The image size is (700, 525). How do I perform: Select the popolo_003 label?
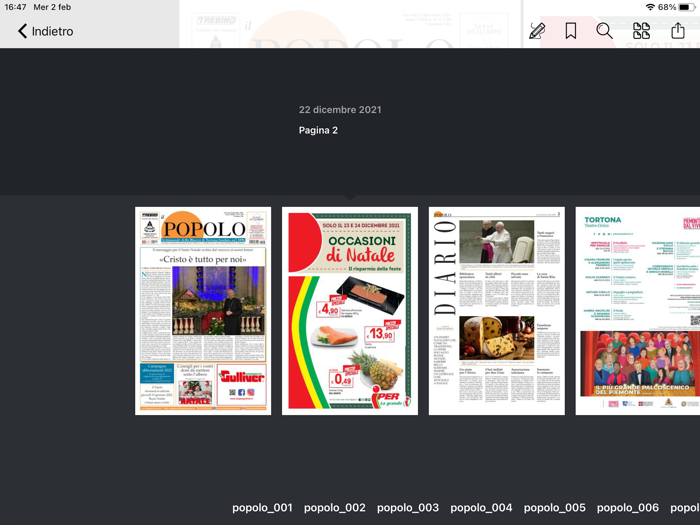(x=408, y=508)
